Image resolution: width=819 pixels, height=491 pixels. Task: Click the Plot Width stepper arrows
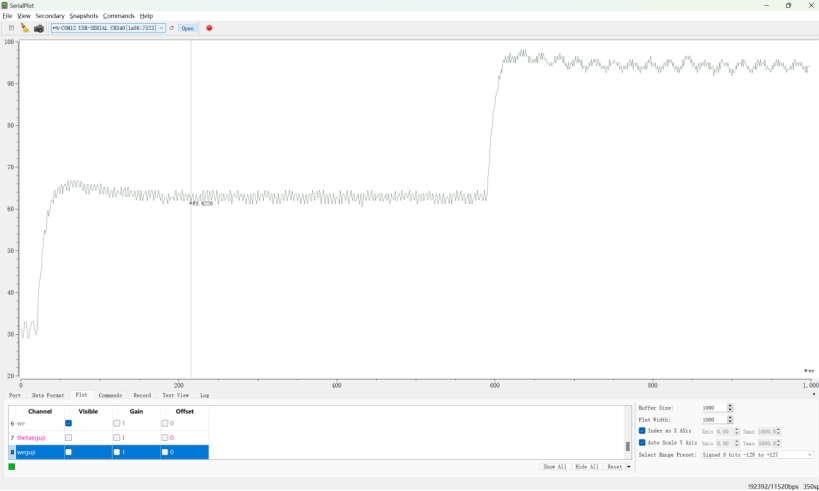point(730,419)
